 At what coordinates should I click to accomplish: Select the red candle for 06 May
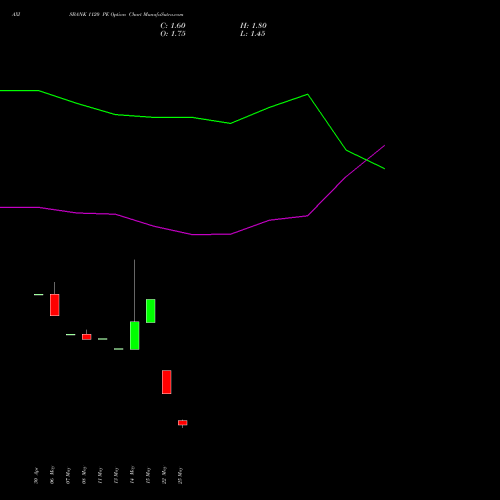(55, 305)
